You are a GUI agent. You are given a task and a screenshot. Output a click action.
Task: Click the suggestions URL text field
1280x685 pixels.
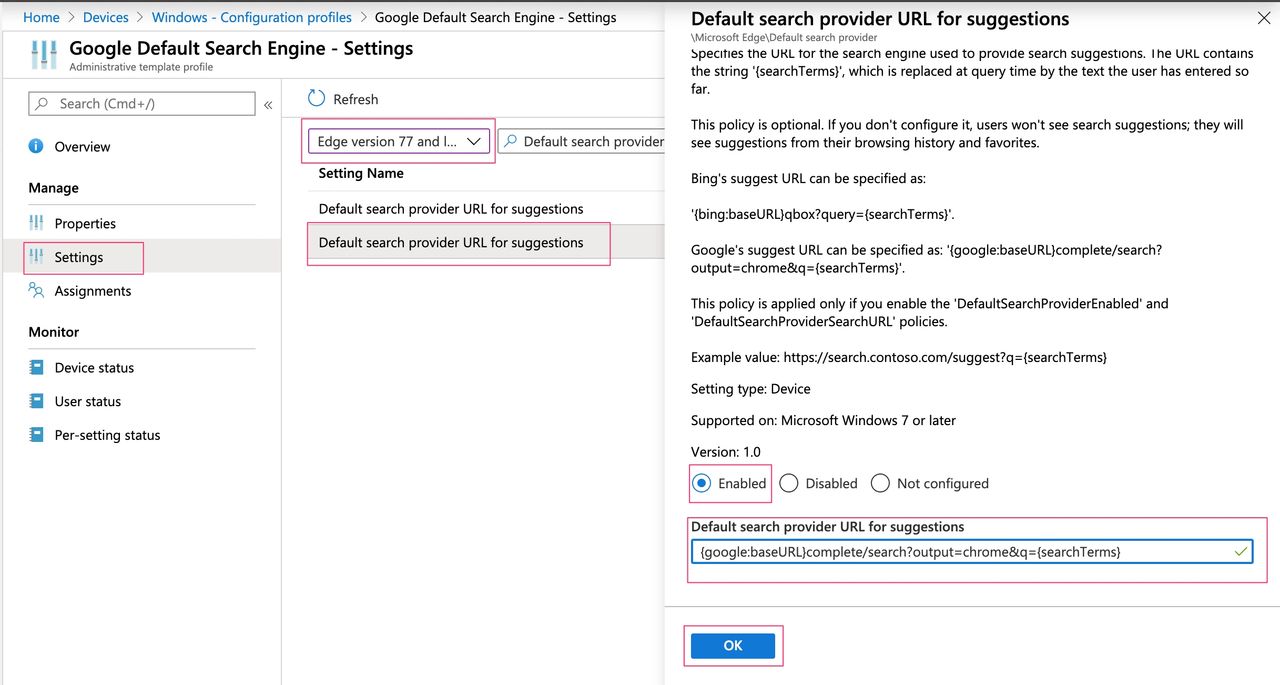click(960, 552)
